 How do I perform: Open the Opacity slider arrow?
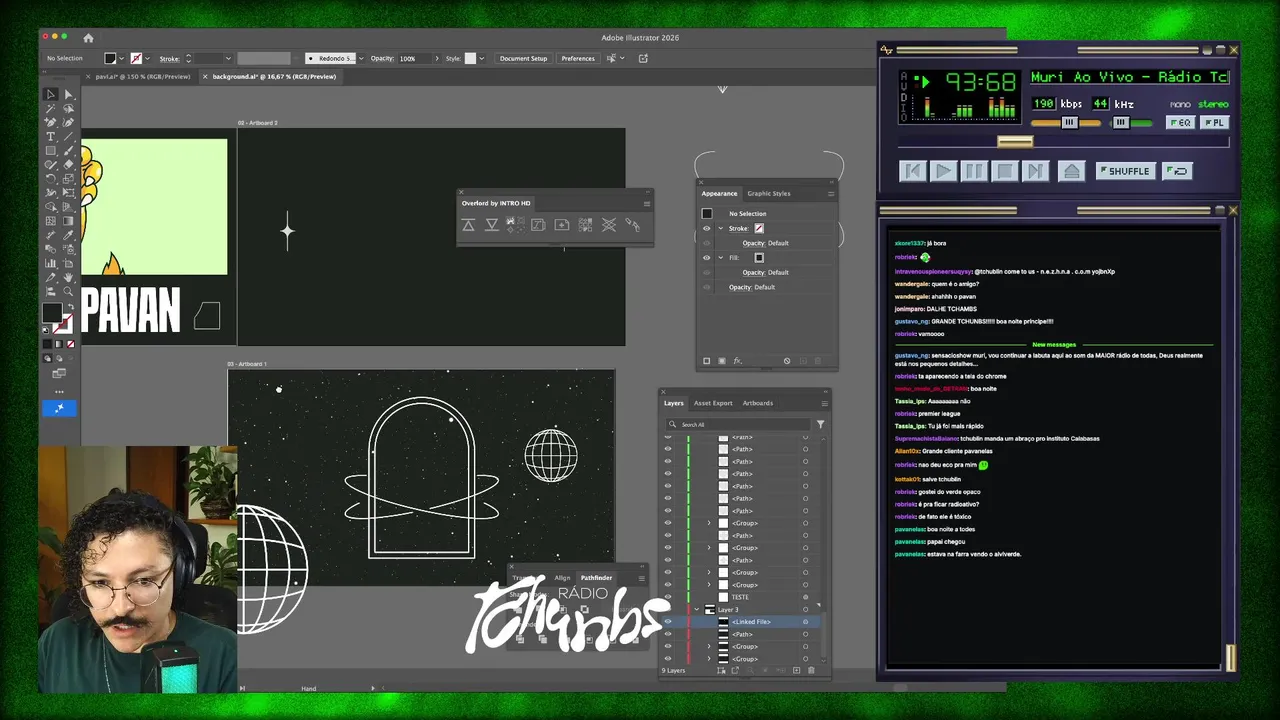(437, 58)
